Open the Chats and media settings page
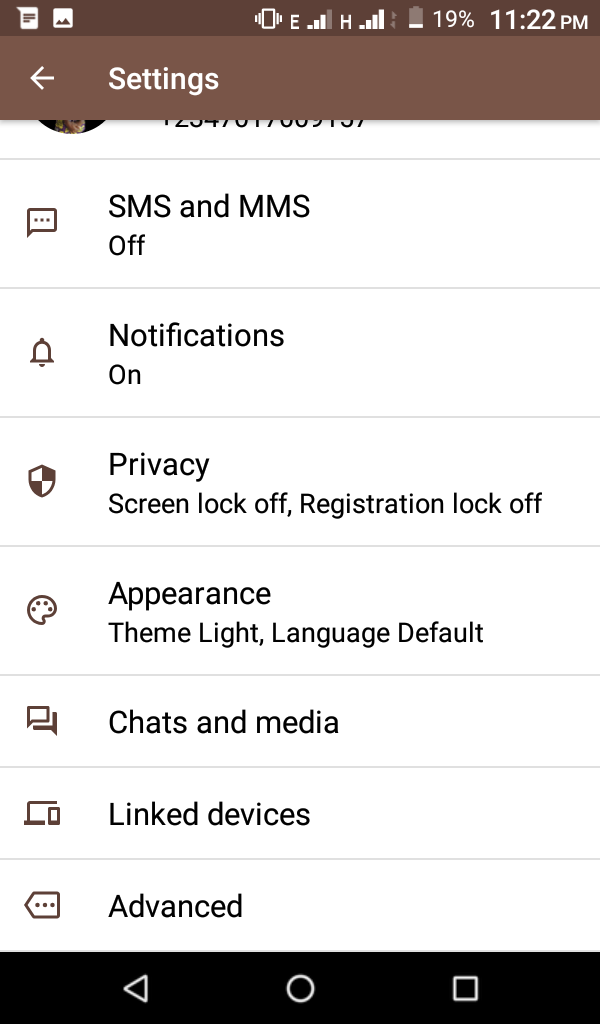600x1024 pixels. [300, 721]
